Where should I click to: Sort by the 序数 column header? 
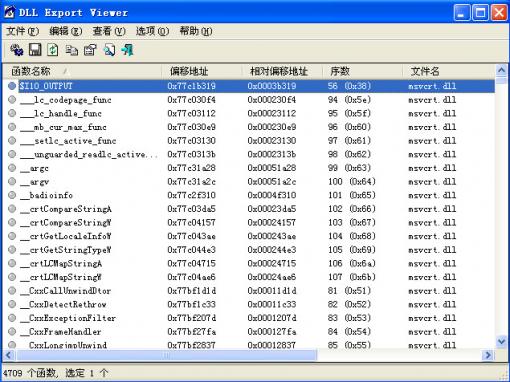pos(362,71)
